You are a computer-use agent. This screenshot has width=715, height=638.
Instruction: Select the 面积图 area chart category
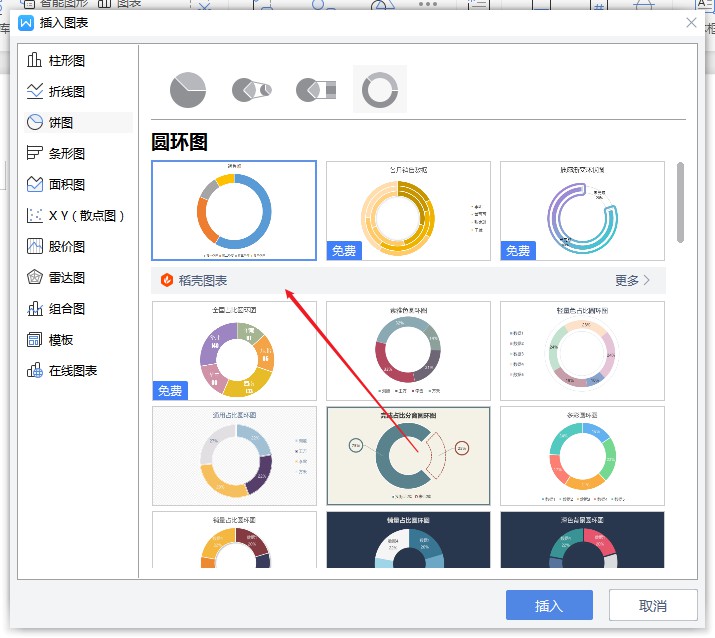pos(78,185)
